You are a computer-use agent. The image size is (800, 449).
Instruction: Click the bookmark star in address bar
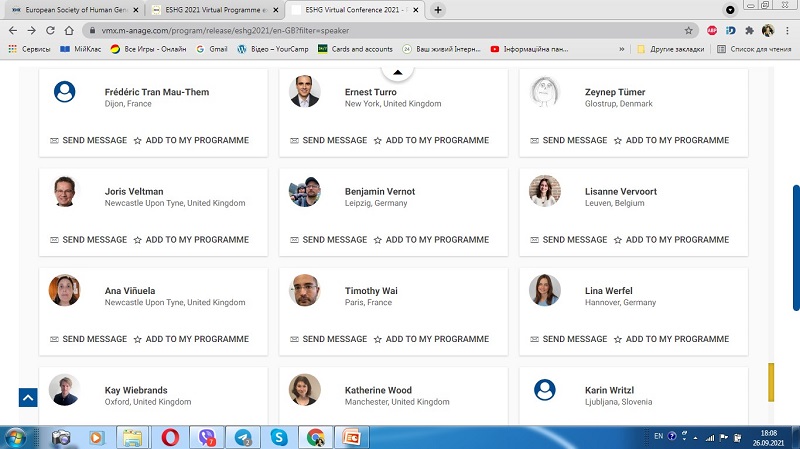688,31
